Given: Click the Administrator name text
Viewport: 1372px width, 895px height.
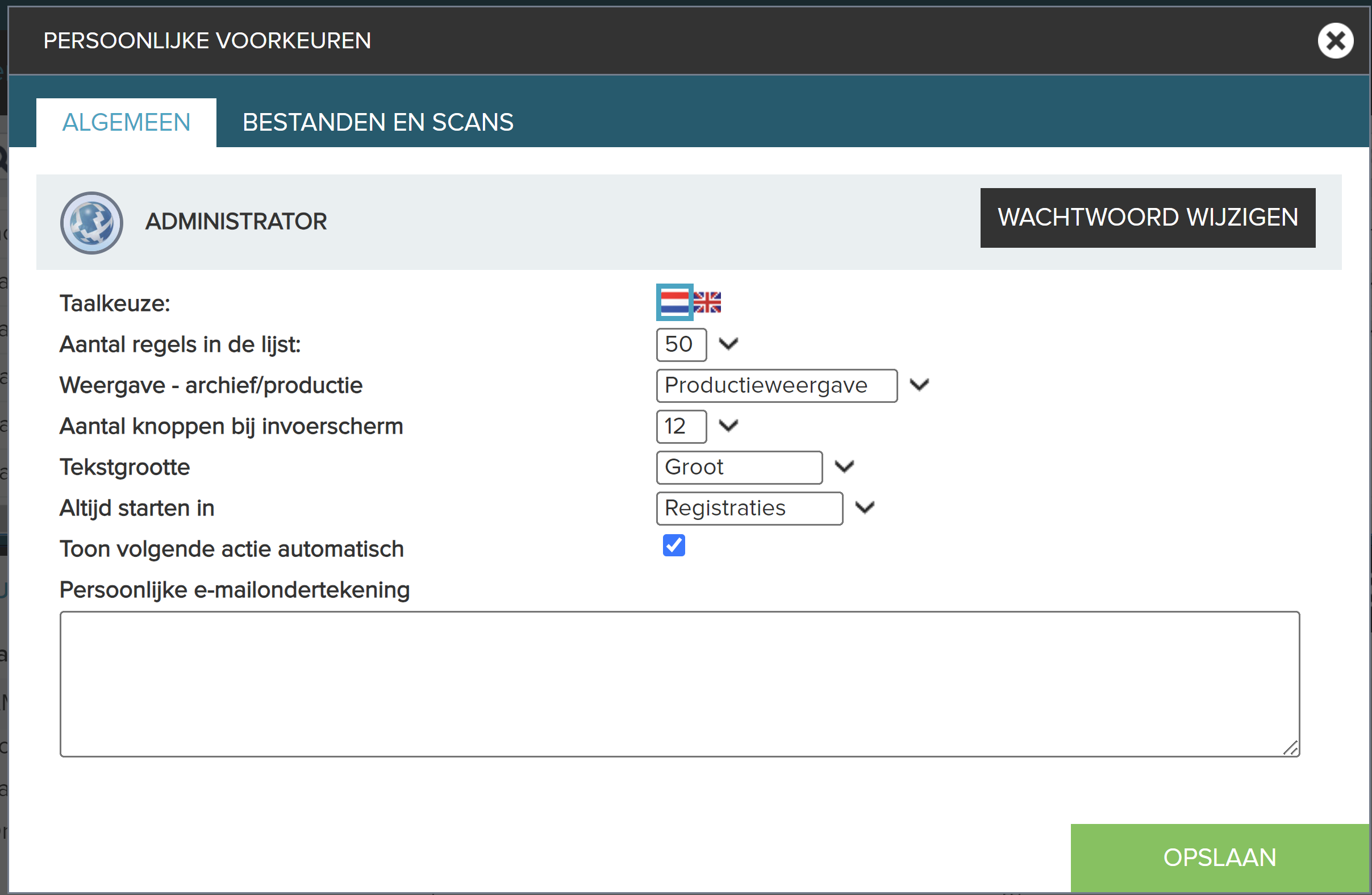Looking at the screenshot, I should 236,222.
